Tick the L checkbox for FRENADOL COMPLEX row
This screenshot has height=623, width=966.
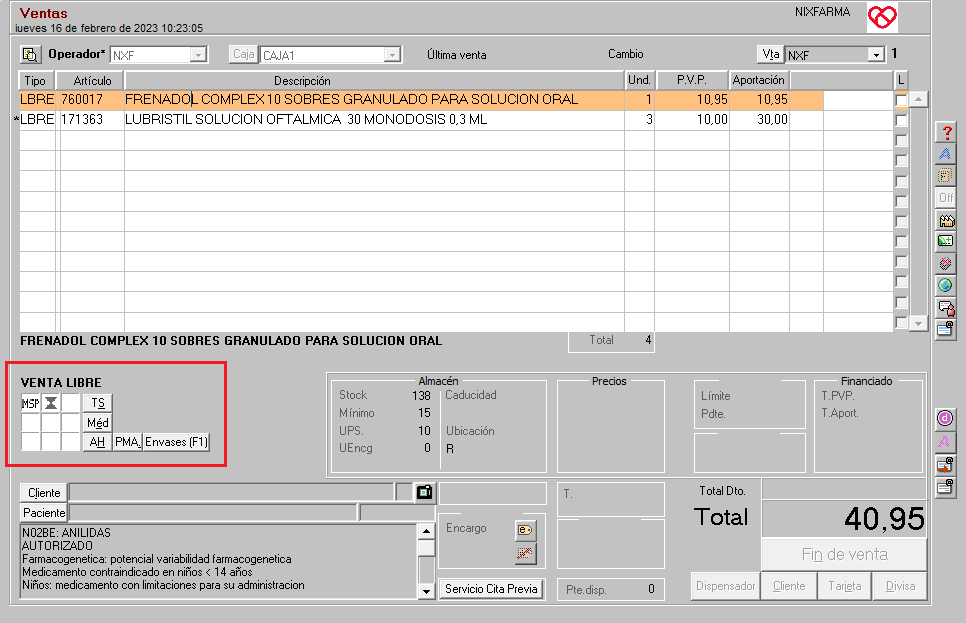(901, 100)
